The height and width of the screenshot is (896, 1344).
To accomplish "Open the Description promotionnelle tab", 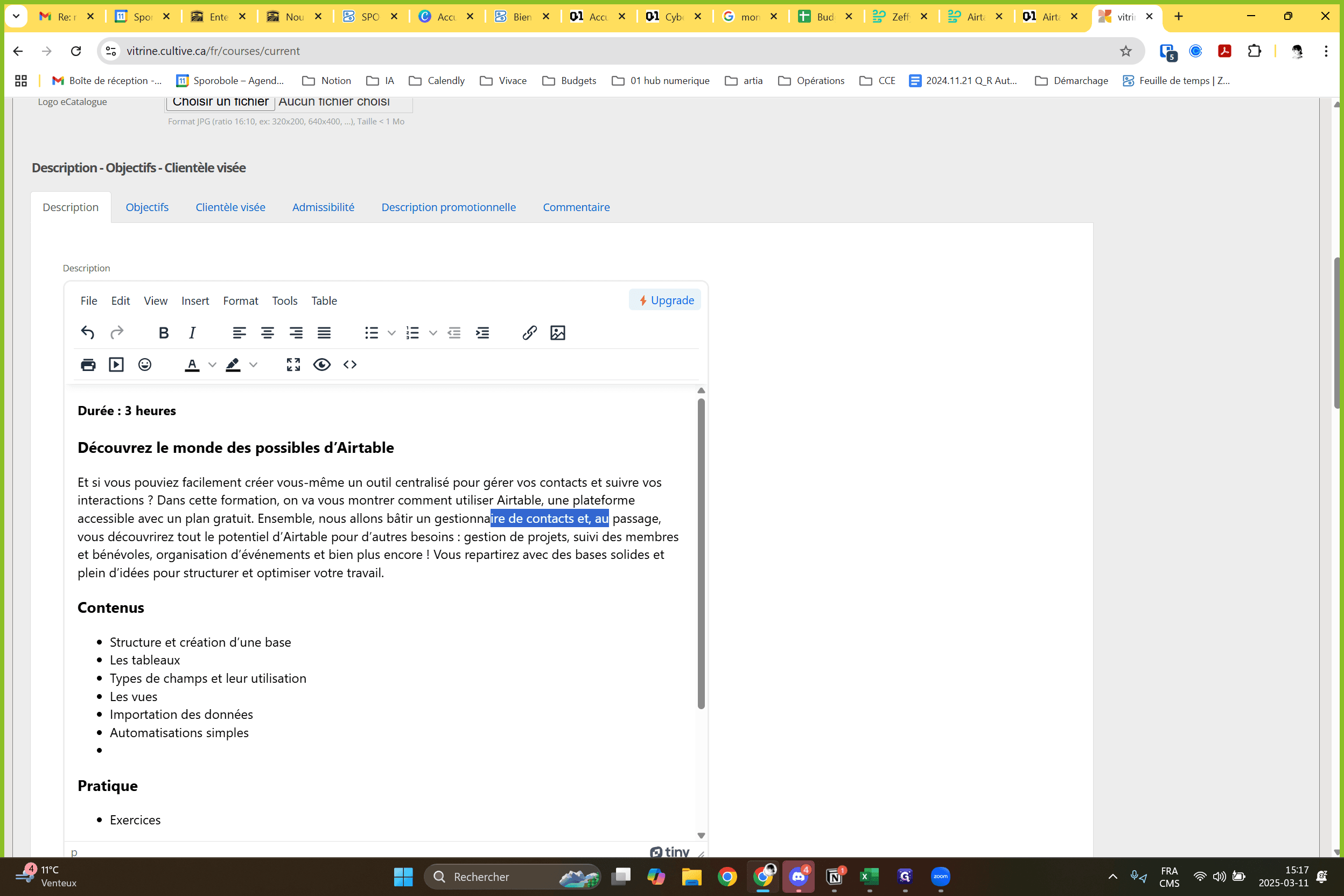I will click(449, 207).
